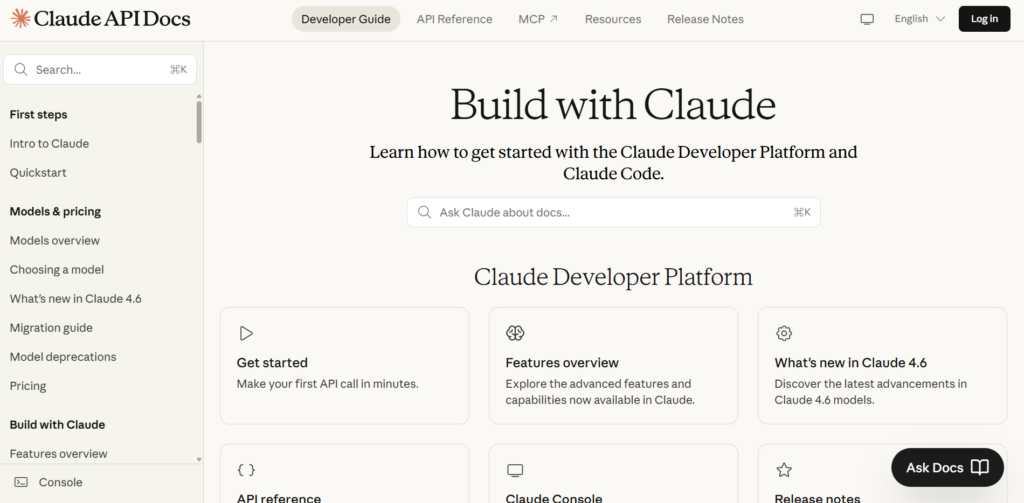Click 'Make your first API call in minutes.'
This screenshot has width=1024, height=503.
[x=327, y=383]
